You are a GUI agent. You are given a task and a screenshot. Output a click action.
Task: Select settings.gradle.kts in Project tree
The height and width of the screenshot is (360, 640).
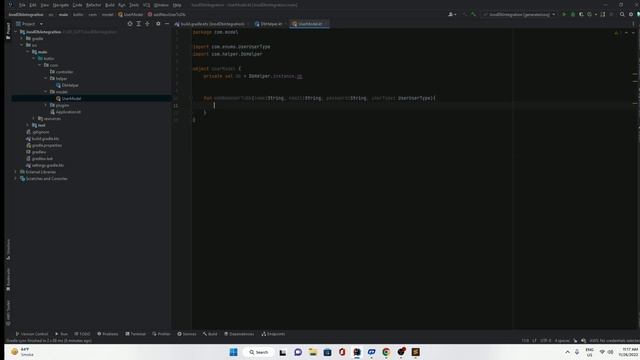[45, 165]
